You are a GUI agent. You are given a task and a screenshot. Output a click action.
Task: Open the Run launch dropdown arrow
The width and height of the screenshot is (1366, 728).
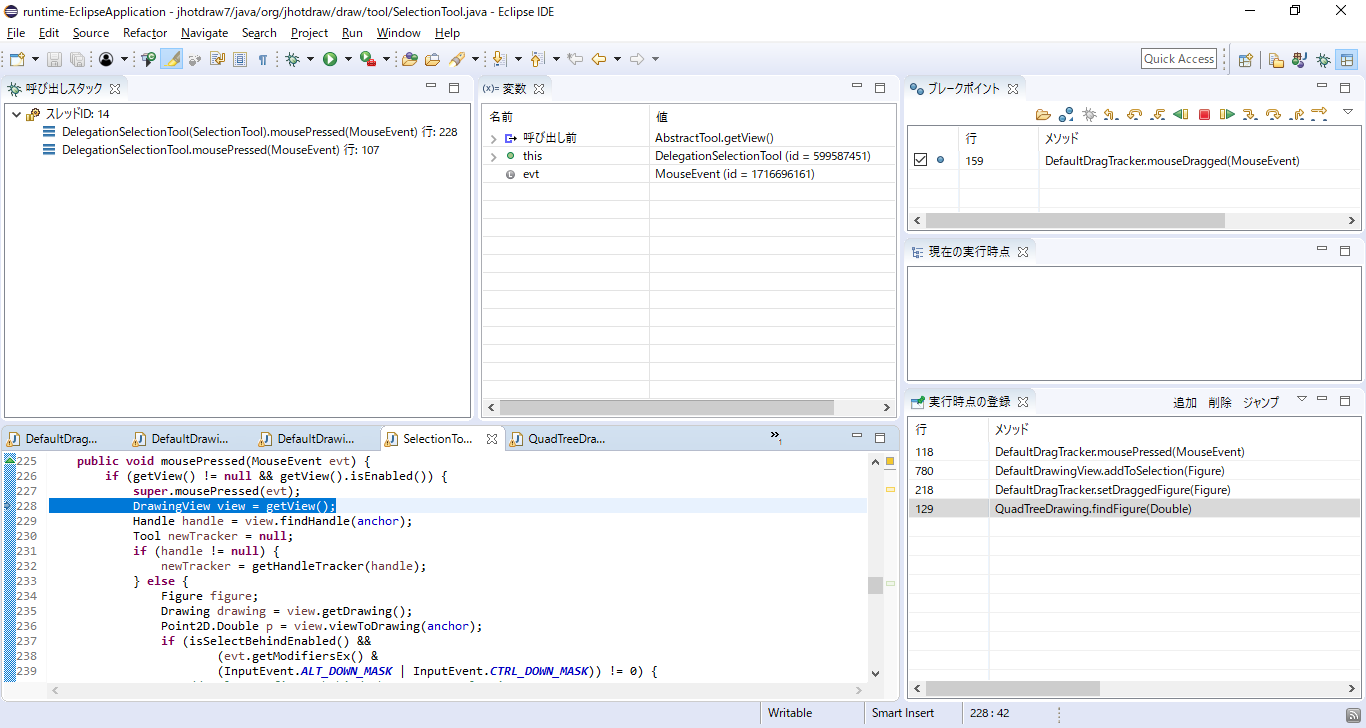[x=348, y=59]
